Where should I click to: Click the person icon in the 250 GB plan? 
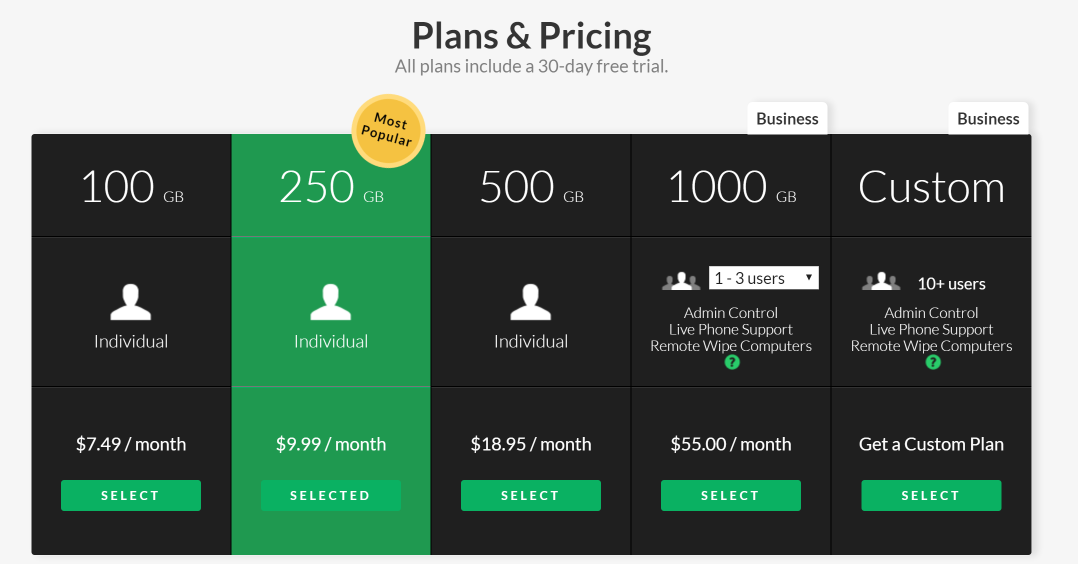(x=331, y=303)
